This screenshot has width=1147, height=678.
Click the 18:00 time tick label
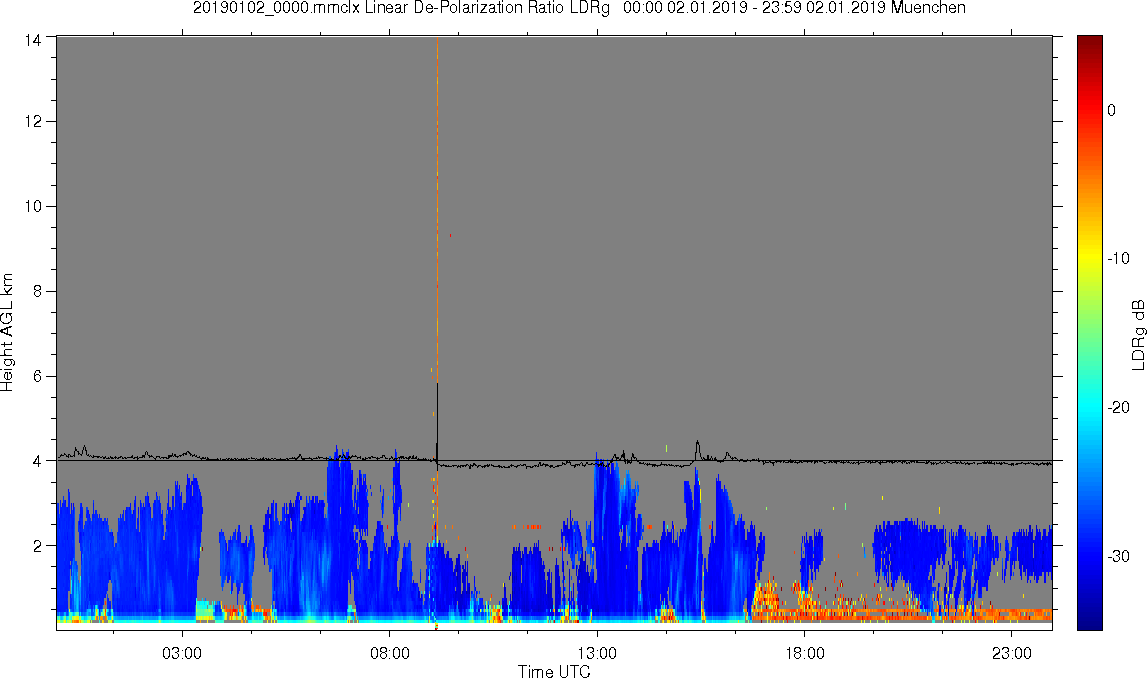805,653
